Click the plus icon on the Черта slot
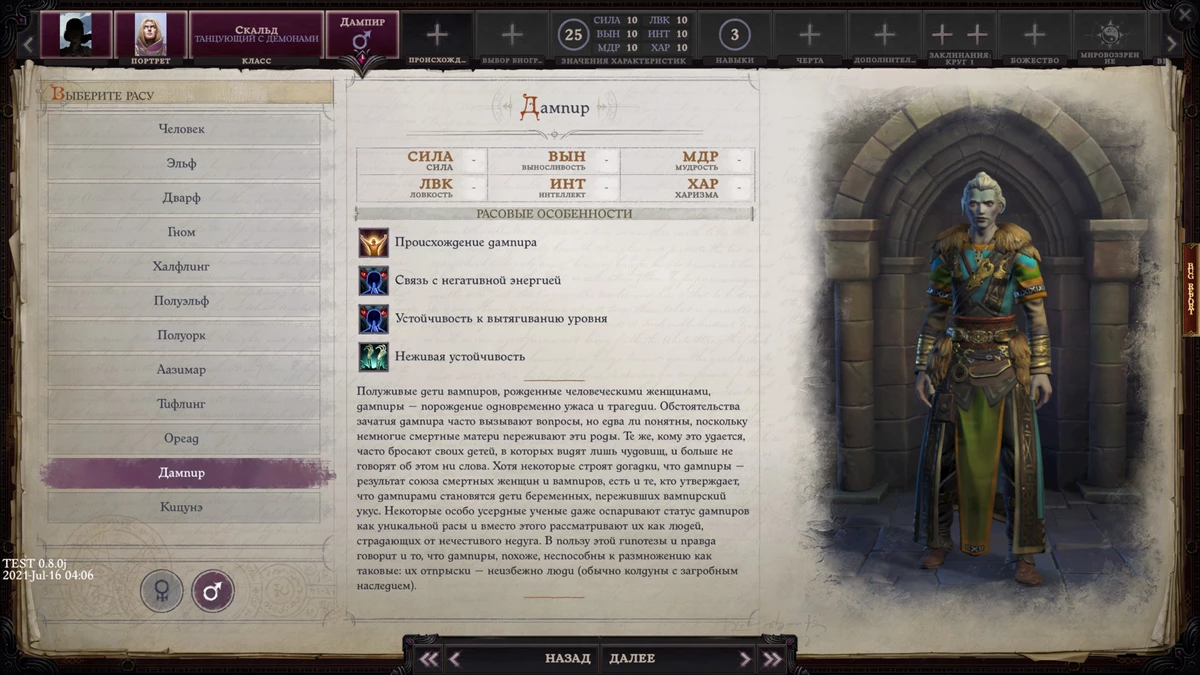 tap(809, 32)
